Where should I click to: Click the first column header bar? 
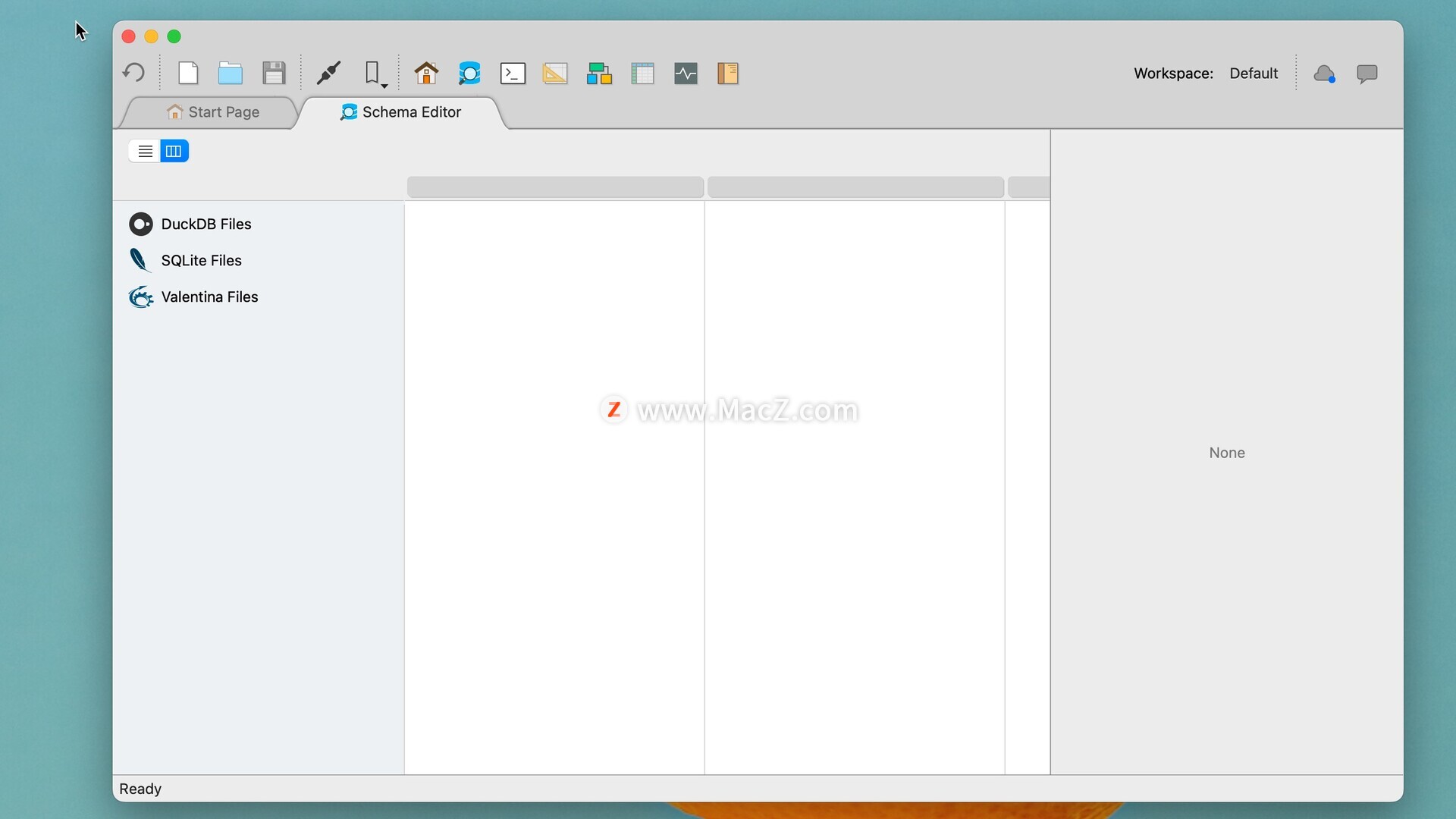pos(555,187)
